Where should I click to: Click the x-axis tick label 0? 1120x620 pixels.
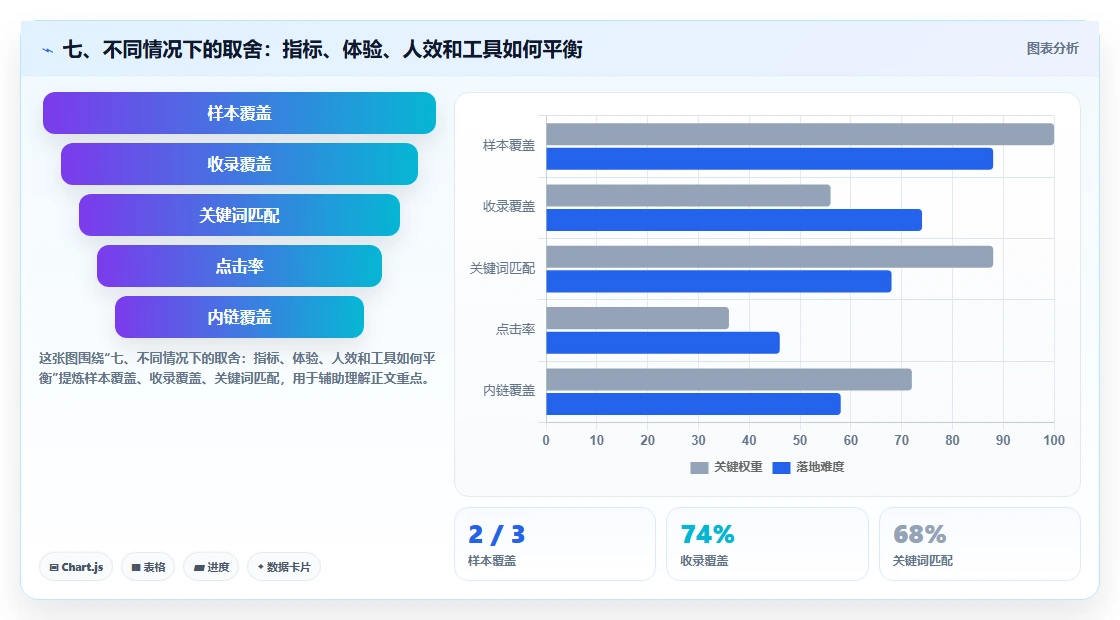[546, 440]
